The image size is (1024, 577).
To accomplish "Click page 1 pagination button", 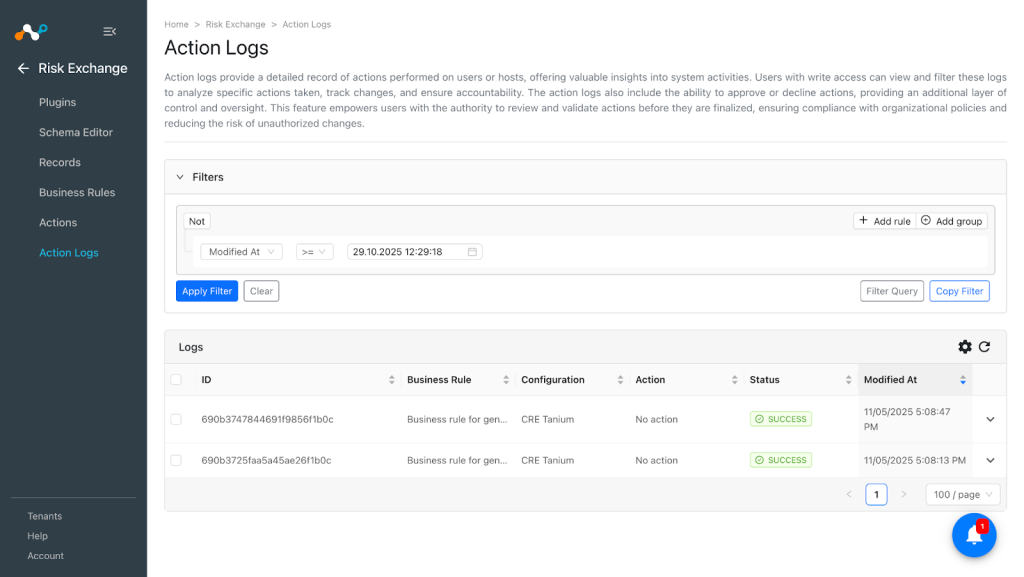I will pos(876,495).
